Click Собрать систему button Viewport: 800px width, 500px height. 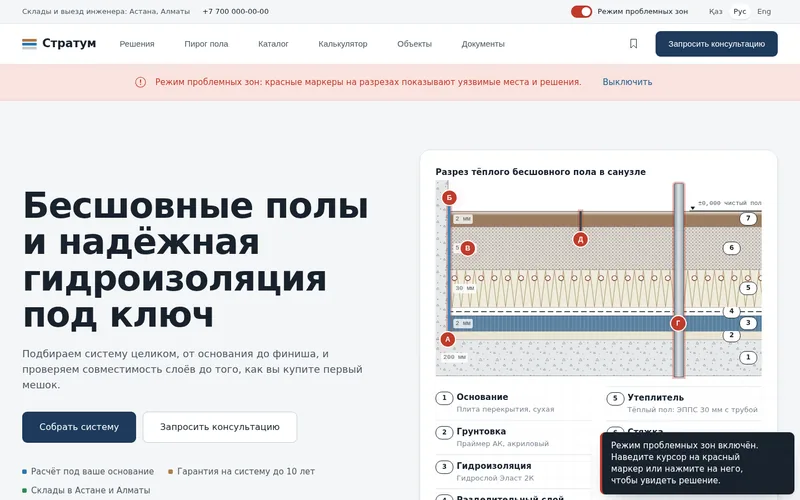[x=79, y=427]
